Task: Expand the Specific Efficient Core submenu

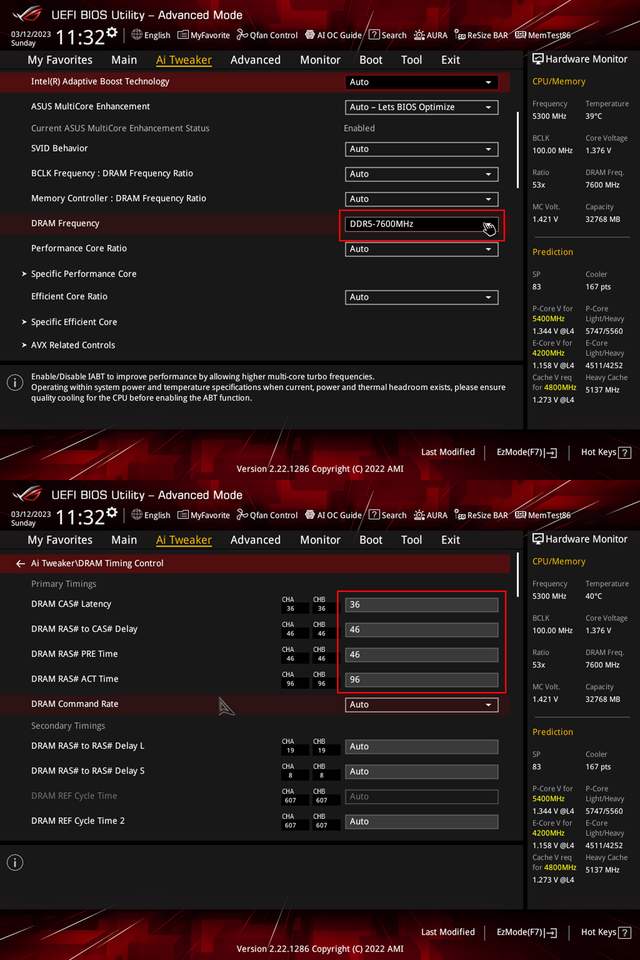Action: pyautogui.click(x=73, y=321)
